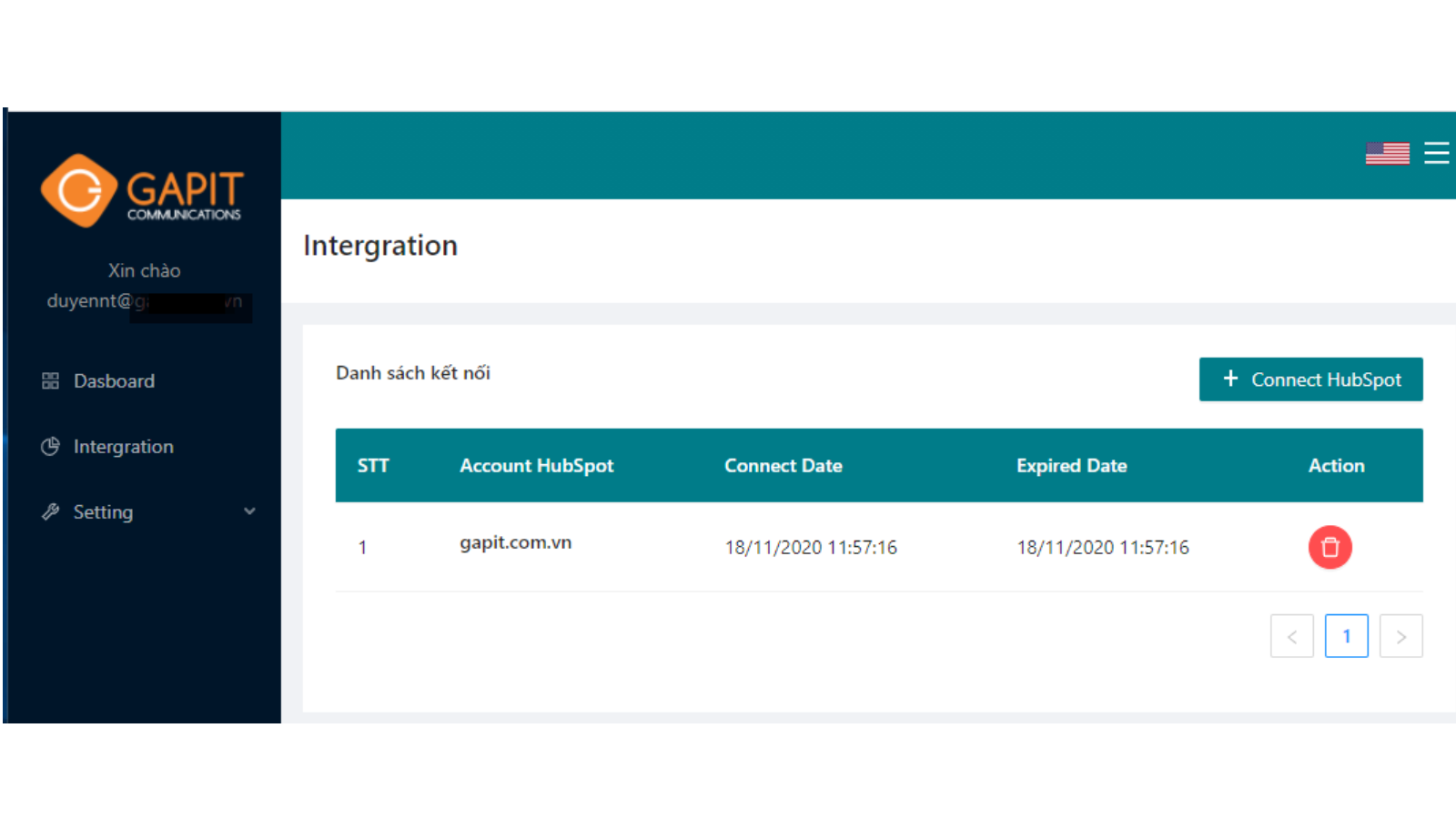The image size is (1456, 819).
Task: Delete the gapit.com.vn connection via trash icon
Action: click(1330, 547)
